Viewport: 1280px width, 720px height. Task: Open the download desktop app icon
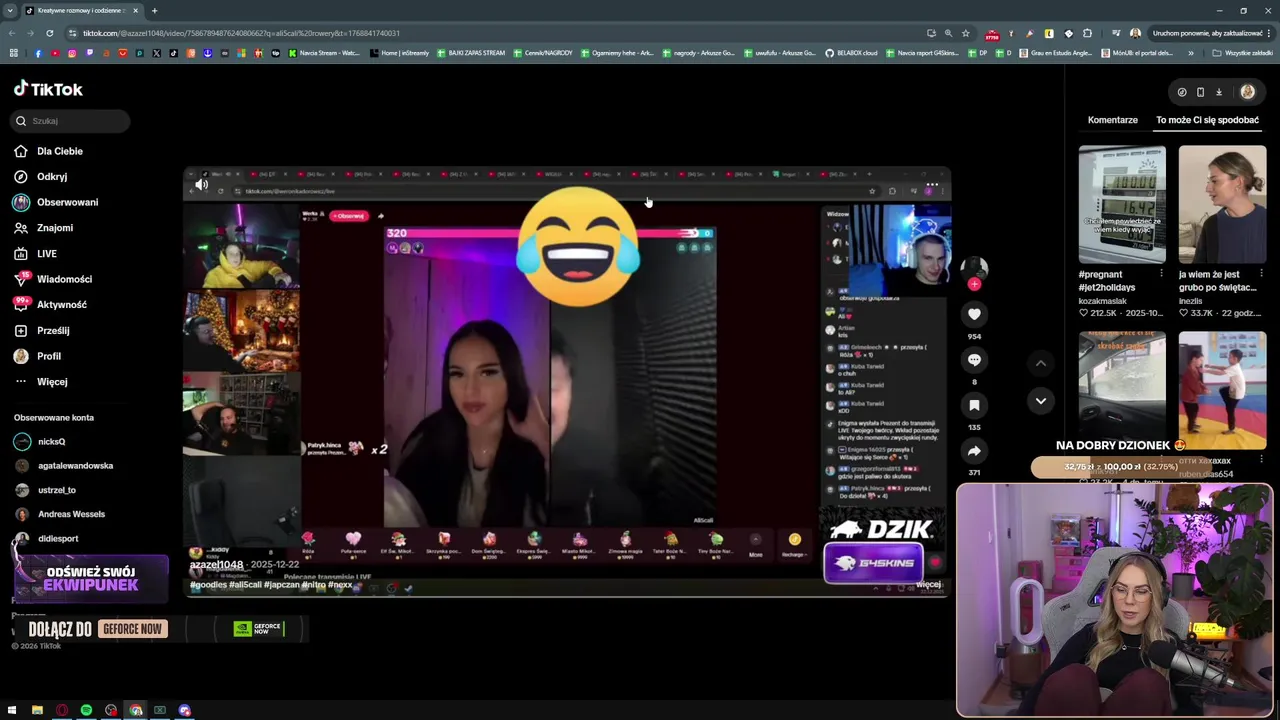pyautogui.click(x=1219, y=92)
